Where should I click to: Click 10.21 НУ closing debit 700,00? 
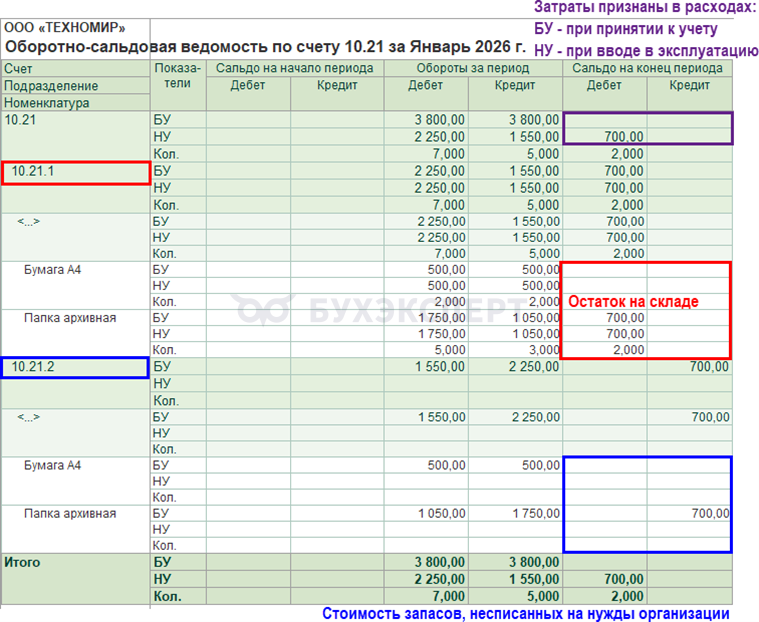[x=624, y=137]
